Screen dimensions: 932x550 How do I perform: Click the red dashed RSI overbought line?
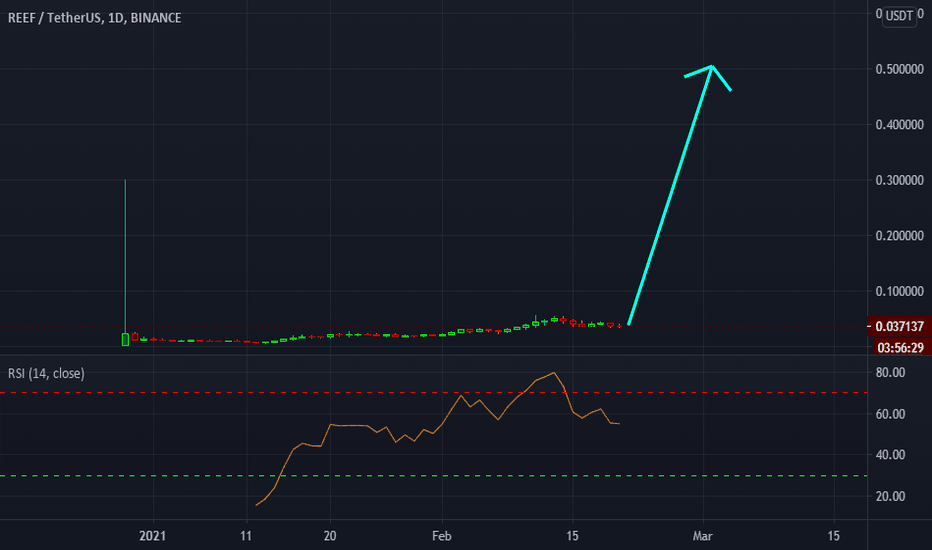[433, 392]
